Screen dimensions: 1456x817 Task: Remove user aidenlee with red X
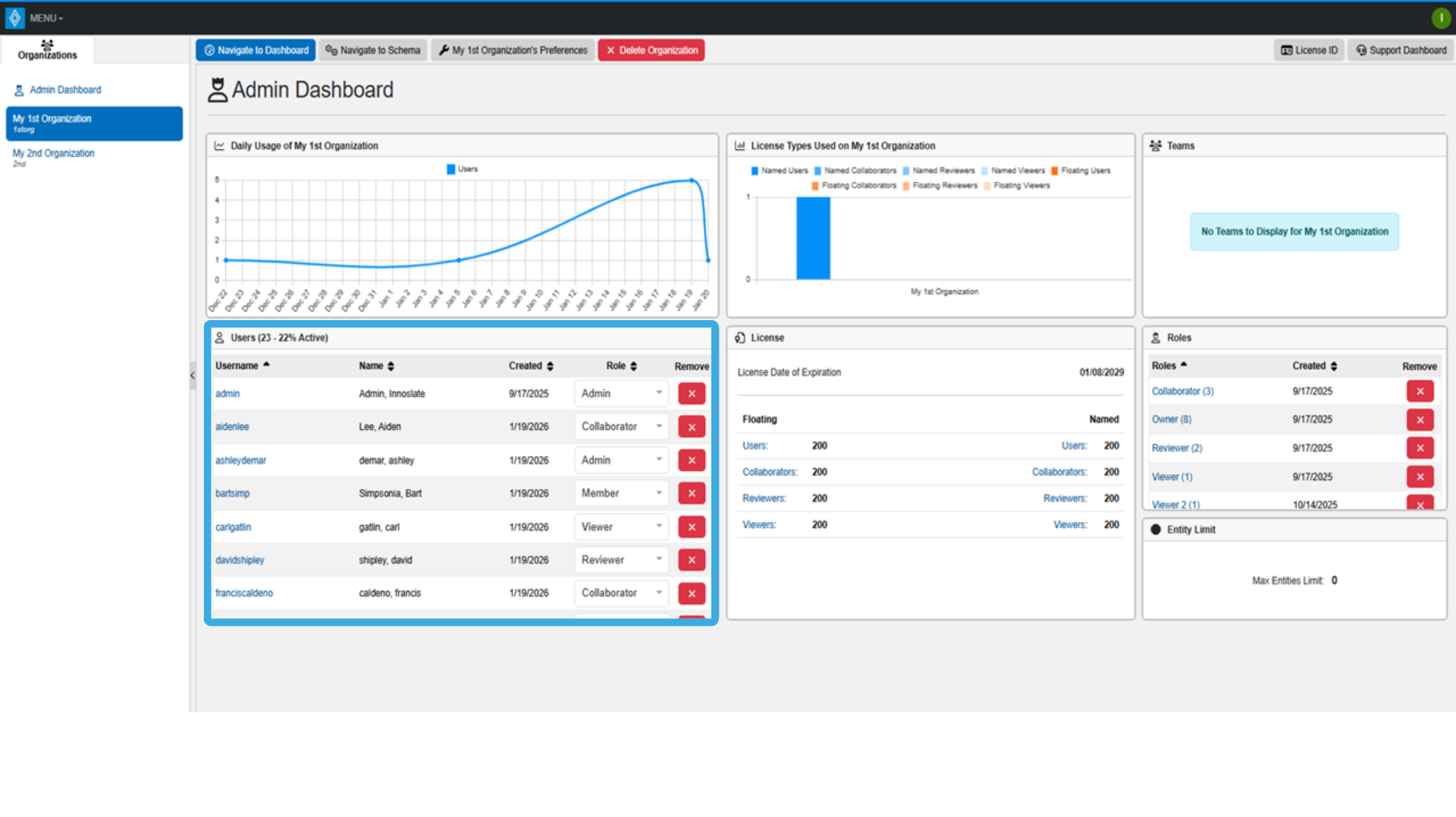click(692, 427)
